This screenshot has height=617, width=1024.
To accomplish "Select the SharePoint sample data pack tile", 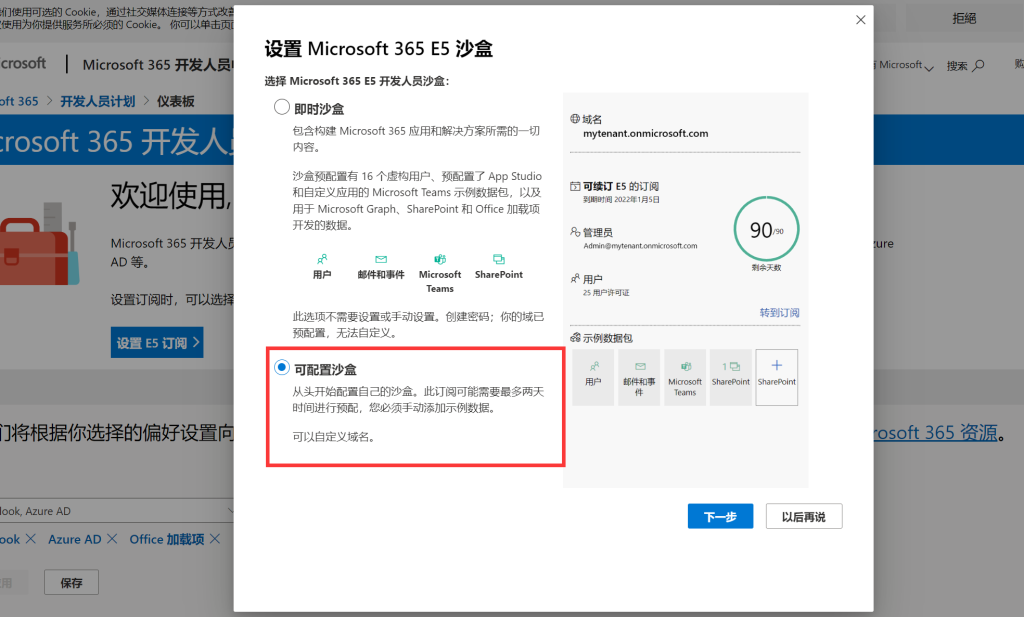I will click(729, 377).
